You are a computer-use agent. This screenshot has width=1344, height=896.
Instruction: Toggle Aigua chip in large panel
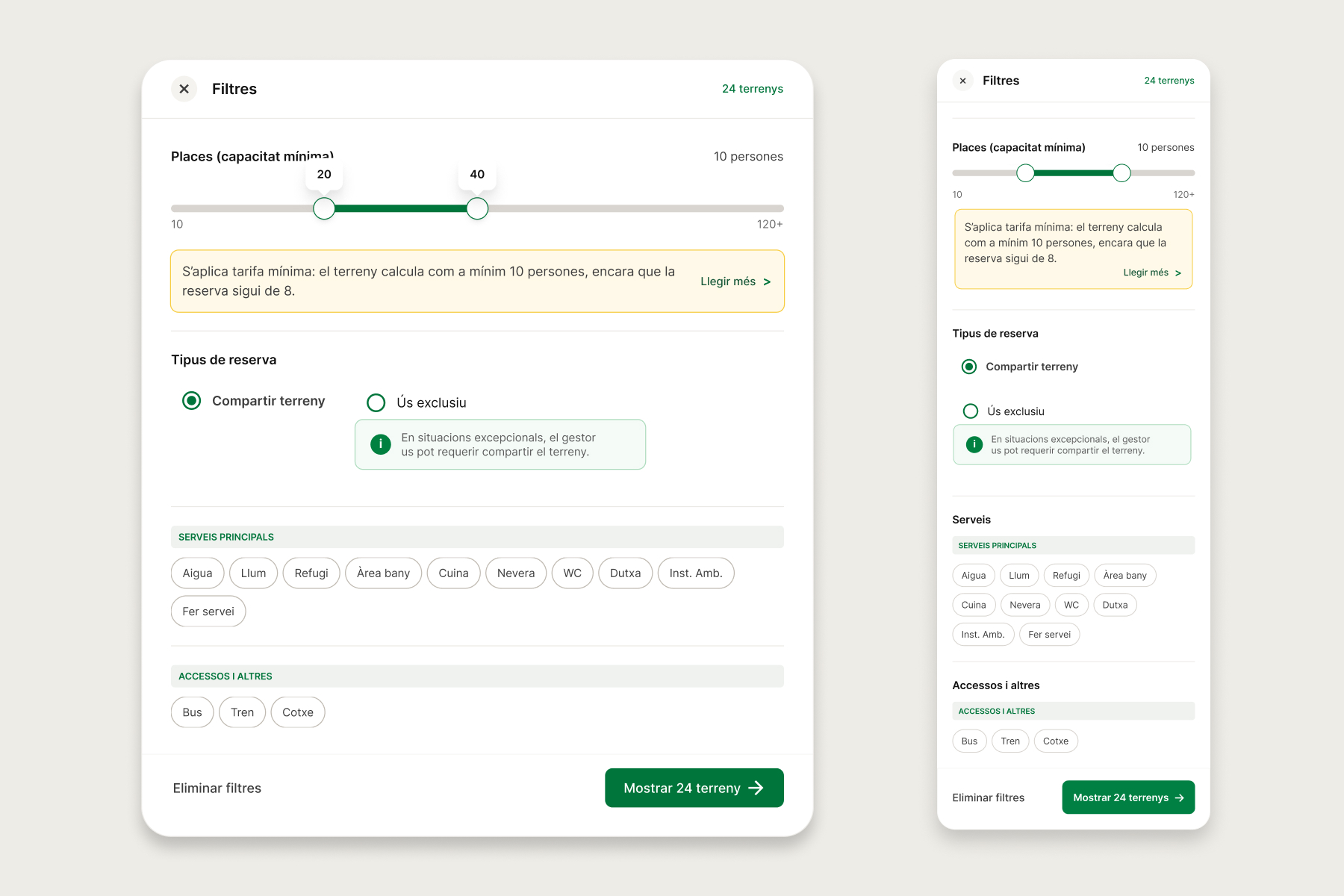pyautogui.click(x=197, y=573)
